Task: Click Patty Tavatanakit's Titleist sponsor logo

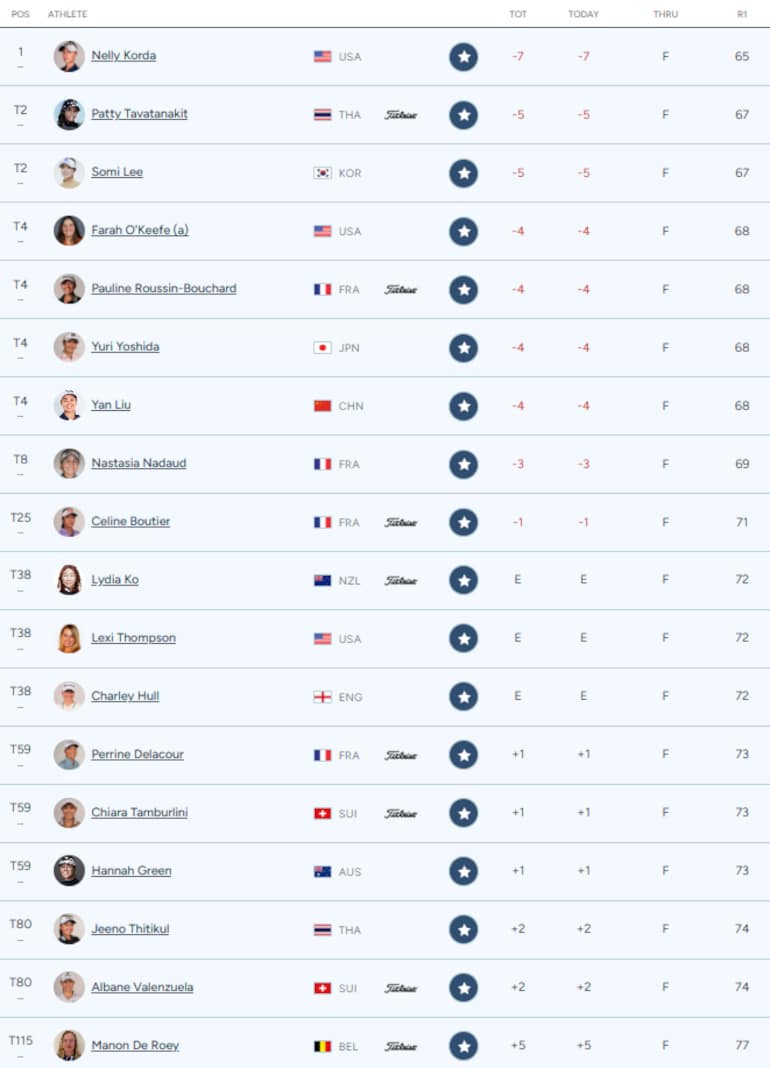Action: tap(401, 115)
